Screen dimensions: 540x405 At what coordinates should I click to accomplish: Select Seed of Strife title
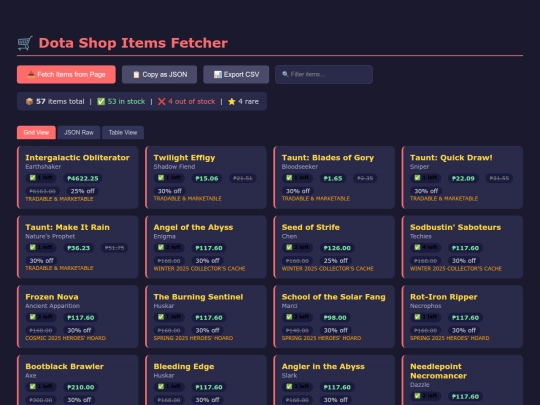311,227
